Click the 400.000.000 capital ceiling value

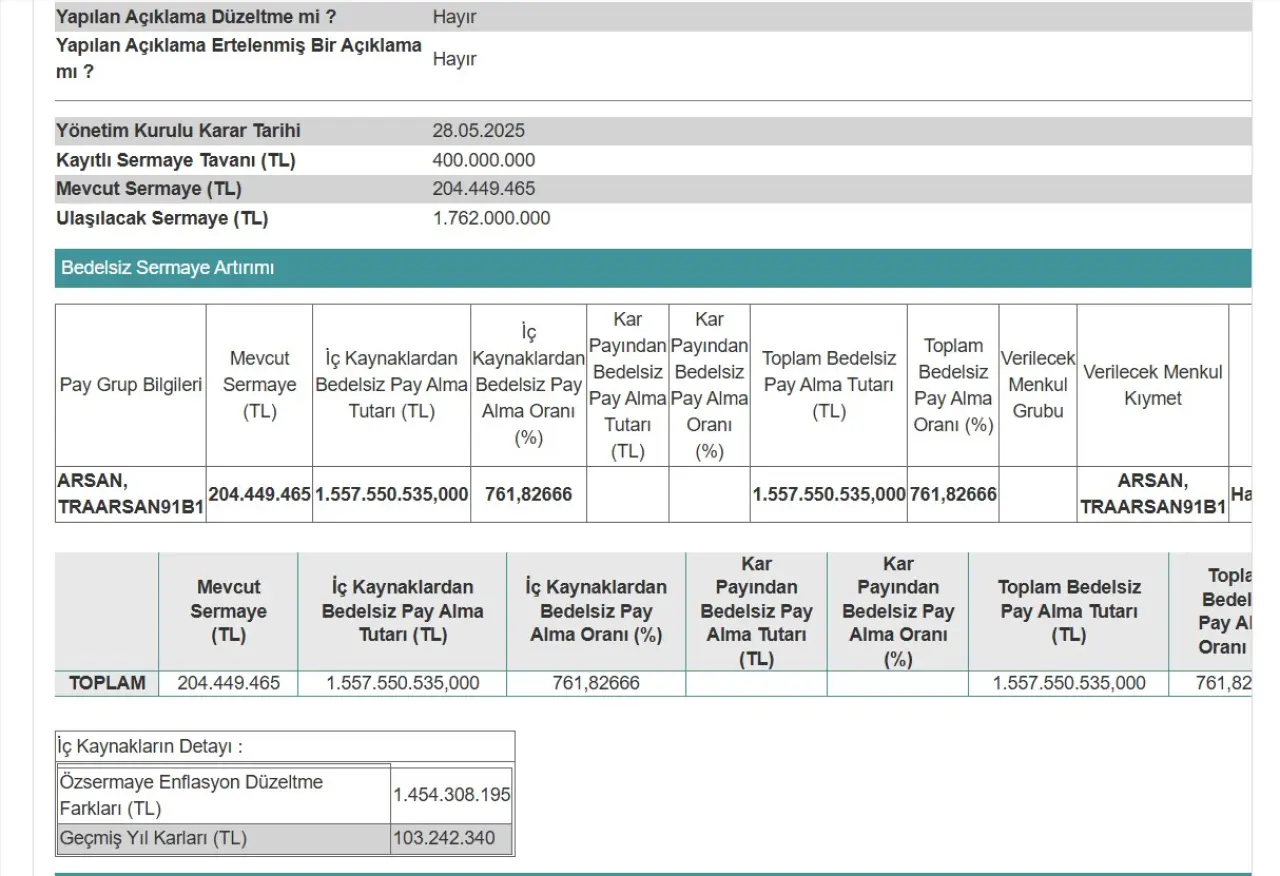click(x=483, y=160)
